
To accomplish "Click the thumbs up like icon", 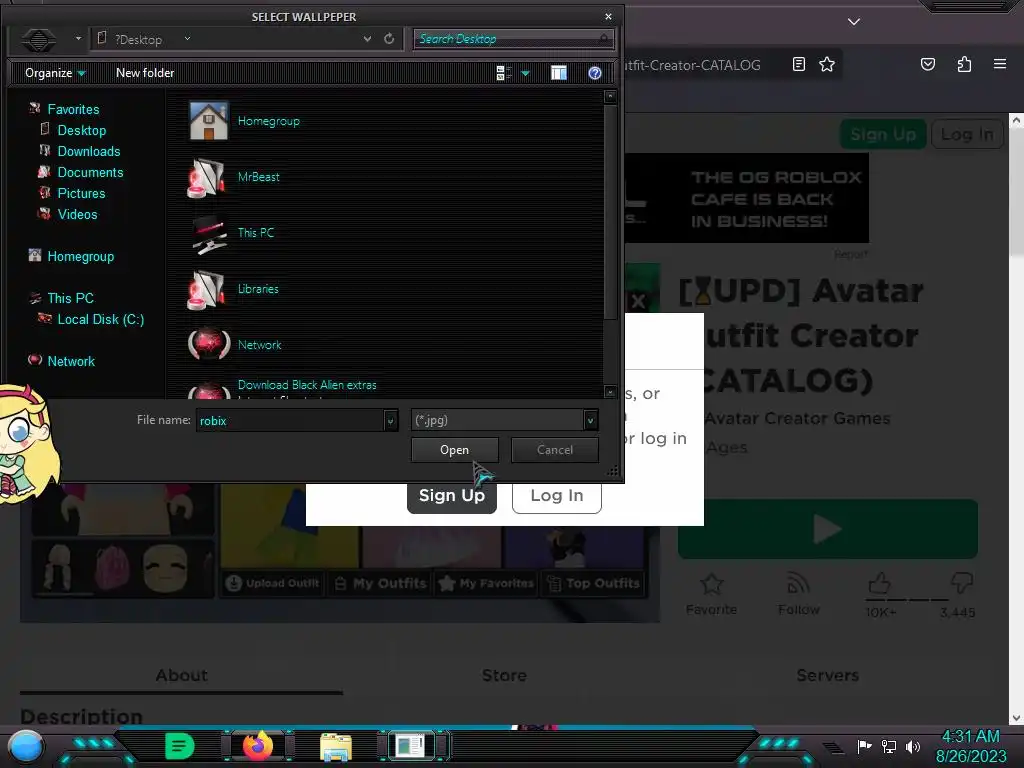I will coord(879,583).
